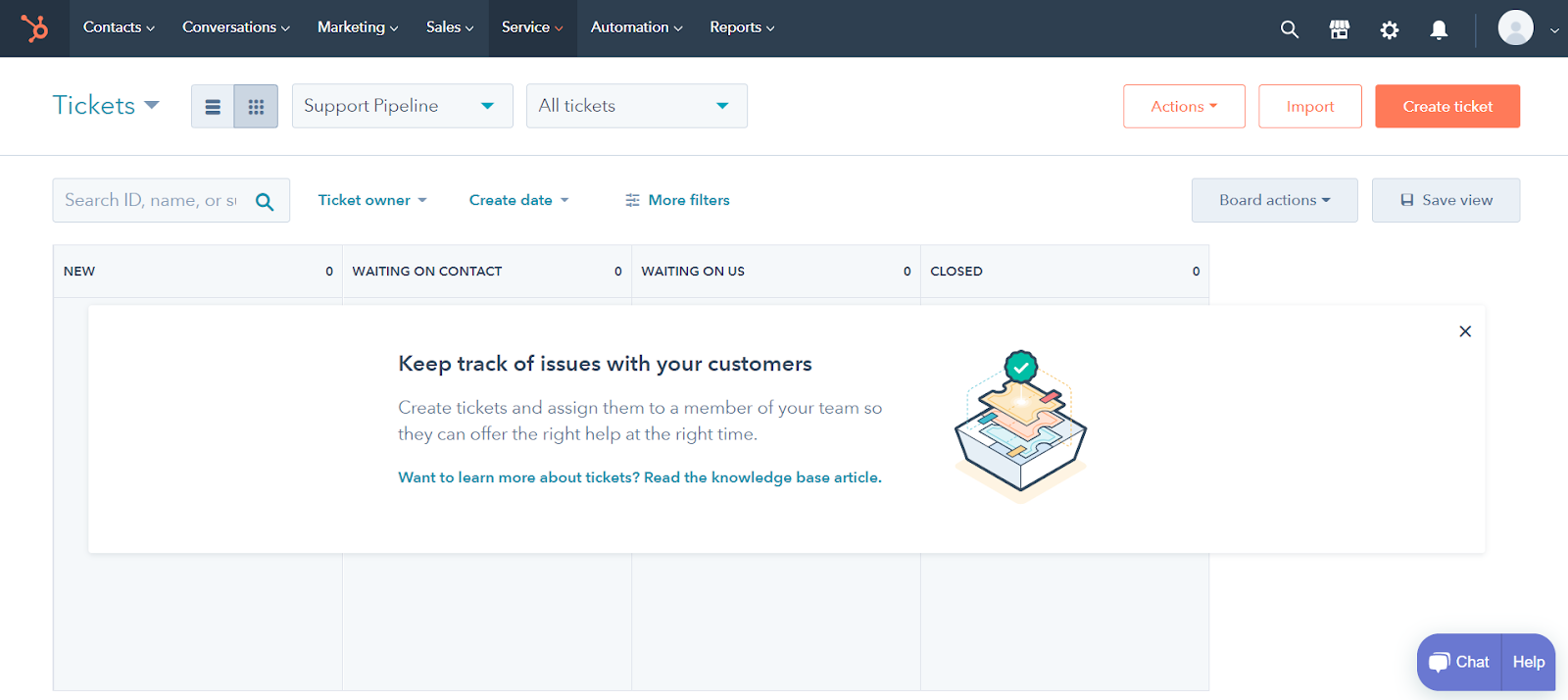Image resolution: width=1568 pixels, height=700 pixels.
Task: Click the floppy disk icon on Save view
Action: click(x=1407, y=200)
